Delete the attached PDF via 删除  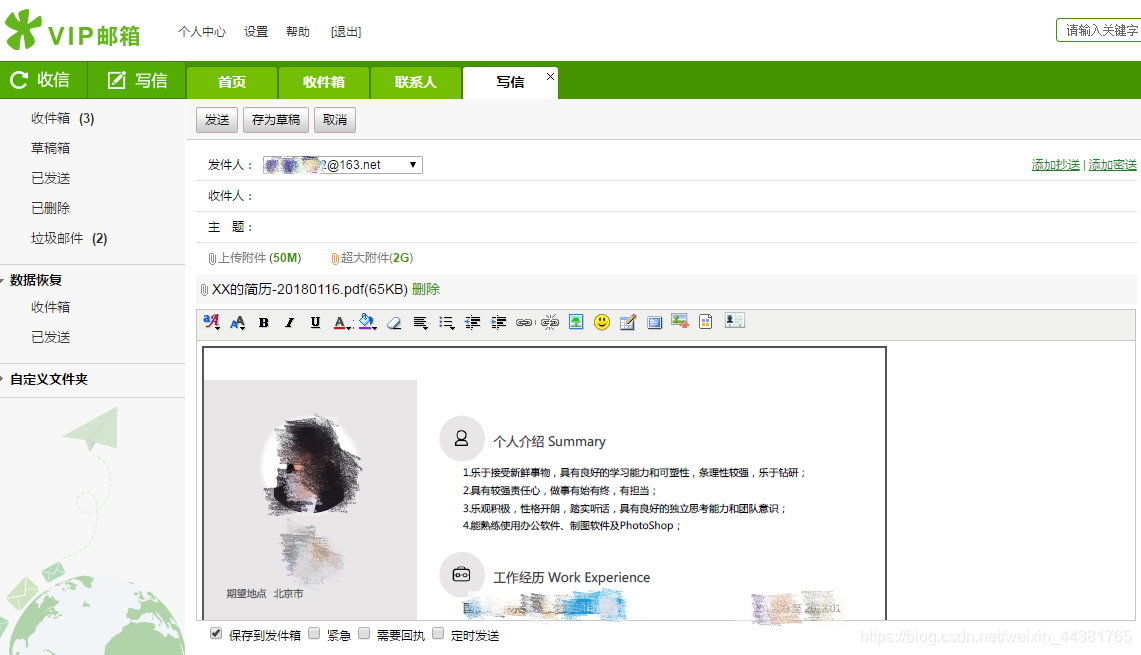(426, 290)
